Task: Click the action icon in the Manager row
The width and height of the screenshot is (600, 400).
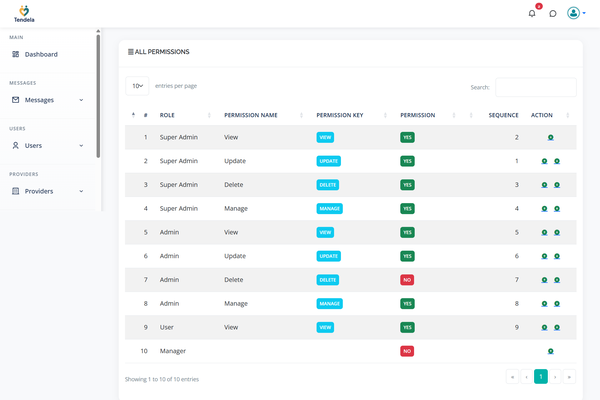Action: point(551,351)
